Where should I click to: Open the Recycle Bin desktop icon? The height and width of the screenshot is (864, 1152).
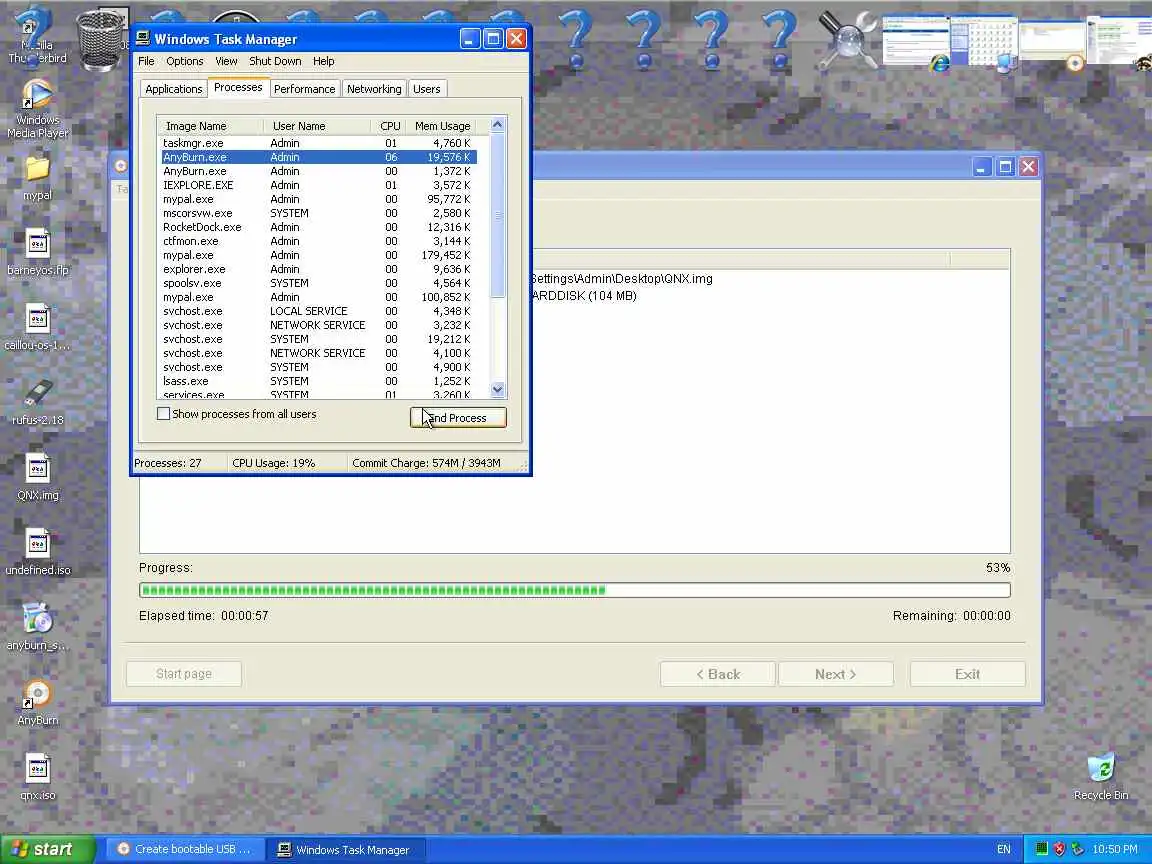(x=1101, y=777)
